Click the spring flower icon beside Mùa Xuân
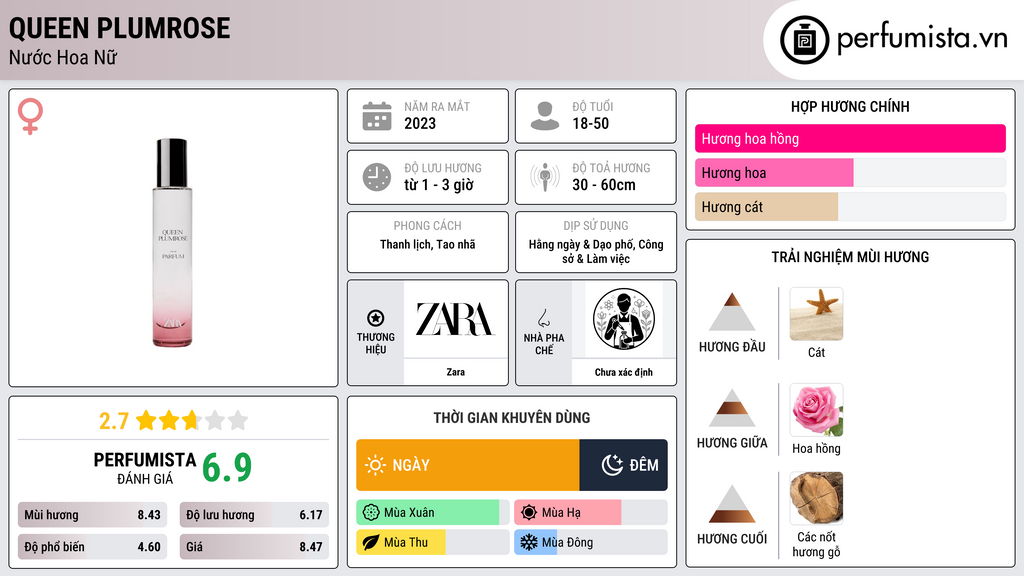This screenshot has width=1024, height=576. click(x=371, y=513)
